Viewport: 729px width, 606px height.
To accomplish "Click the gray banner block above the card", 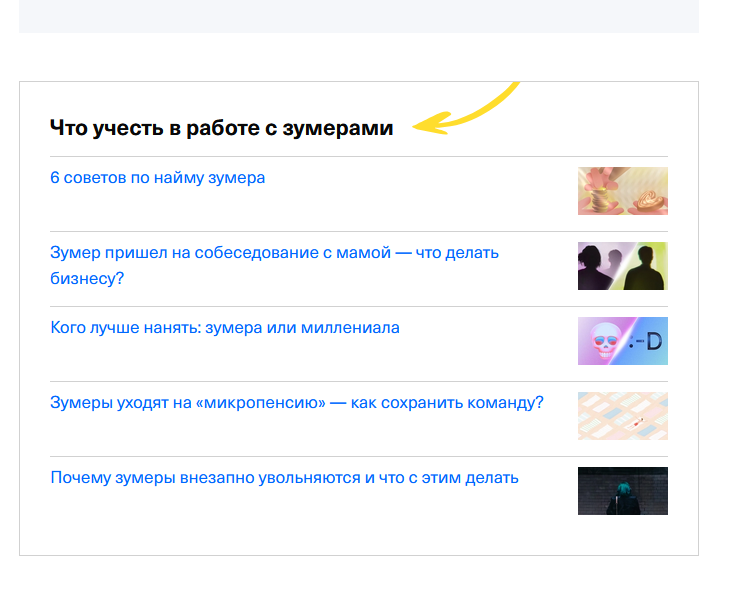I will tap(358, 16).
